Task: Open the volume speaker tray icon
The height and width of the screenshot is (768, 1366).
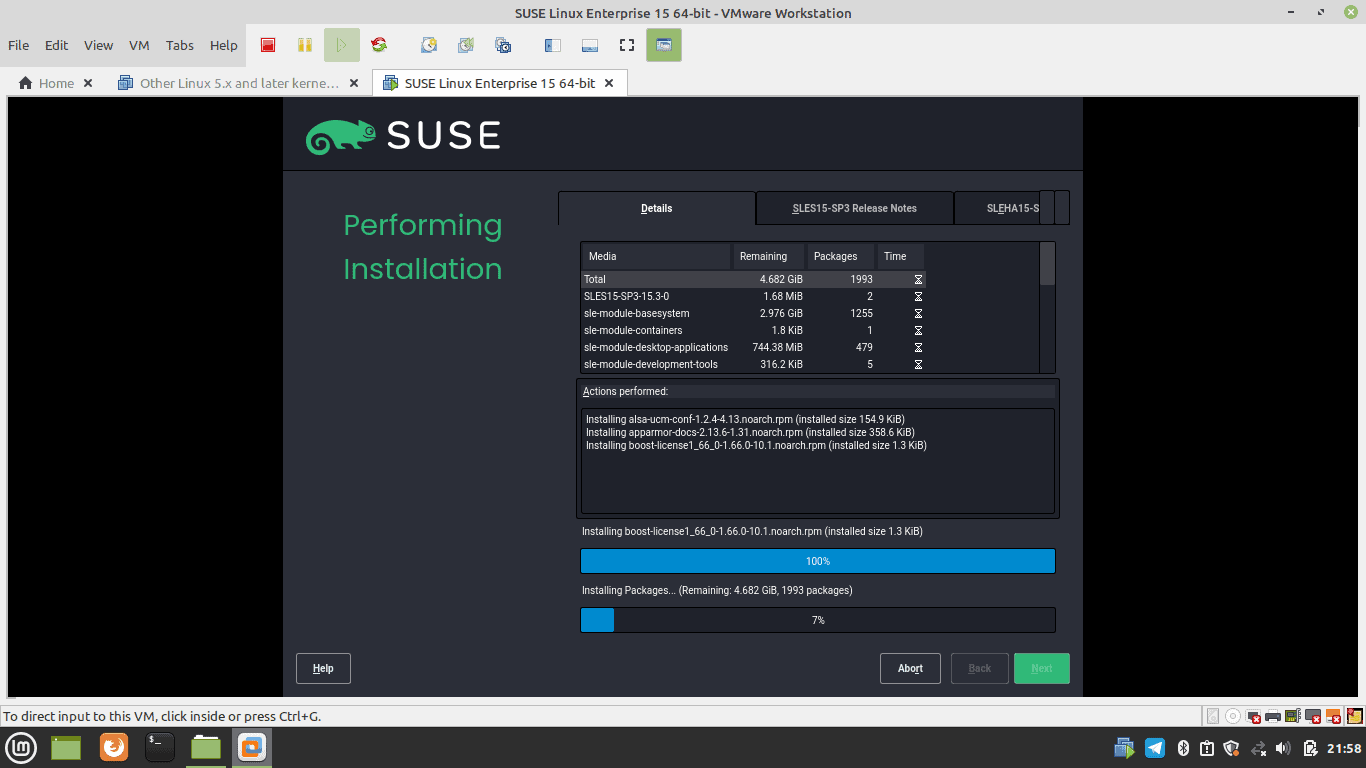Action: [x=1284, y=748]
